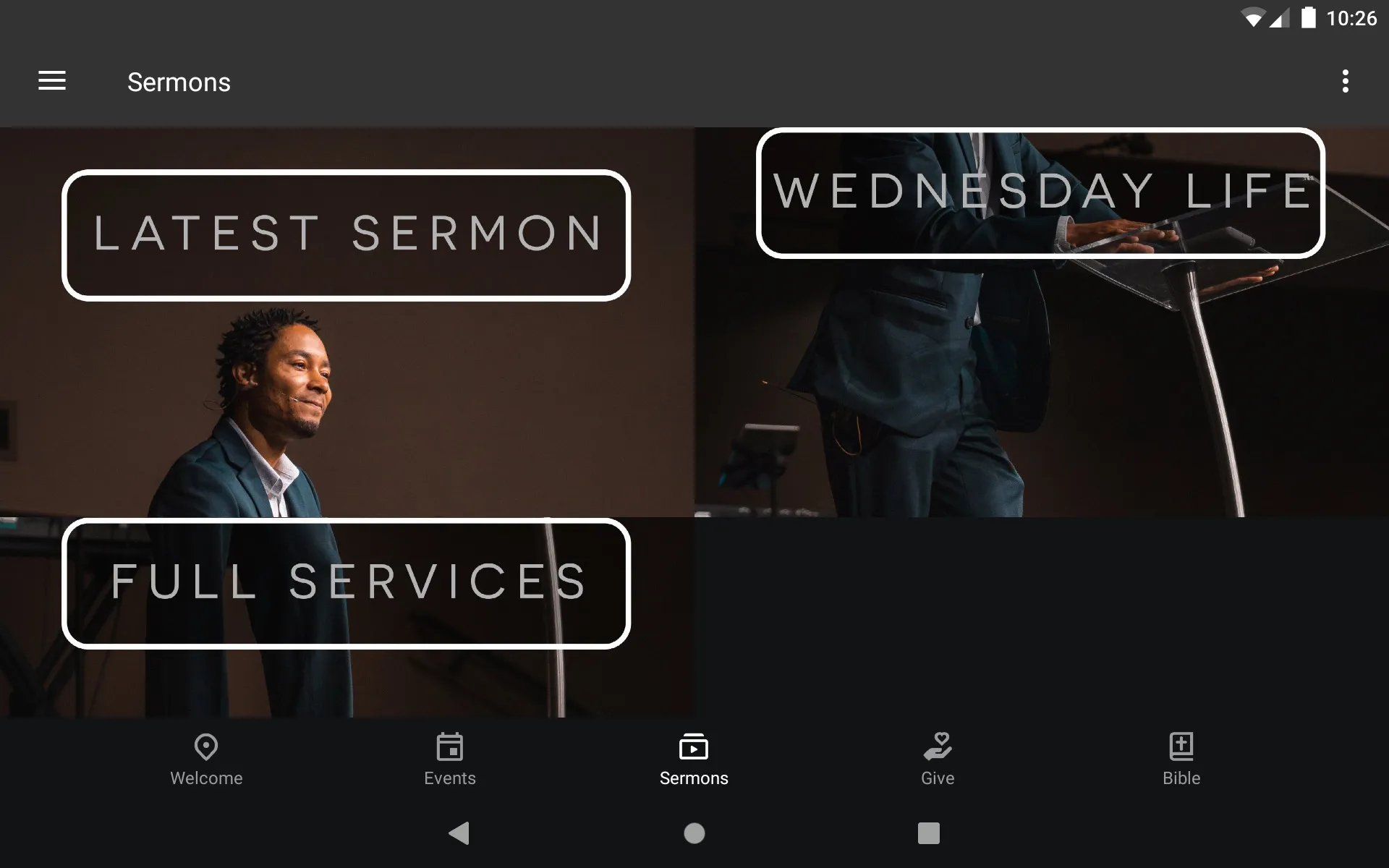Select the Sermons tab icon

click(x=694, y=748)
